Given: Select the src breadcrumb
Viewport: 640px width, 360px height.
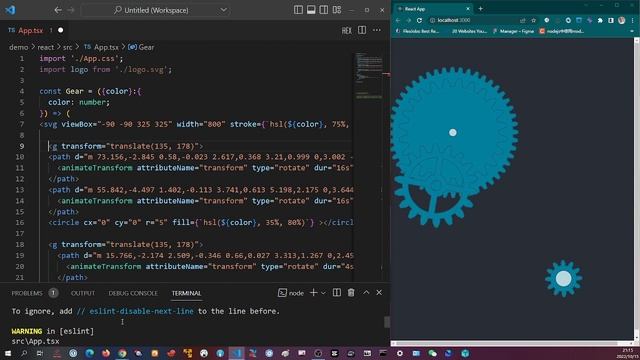Looking at the screenshot, I should pyautogui.click(x=68, y=47).
